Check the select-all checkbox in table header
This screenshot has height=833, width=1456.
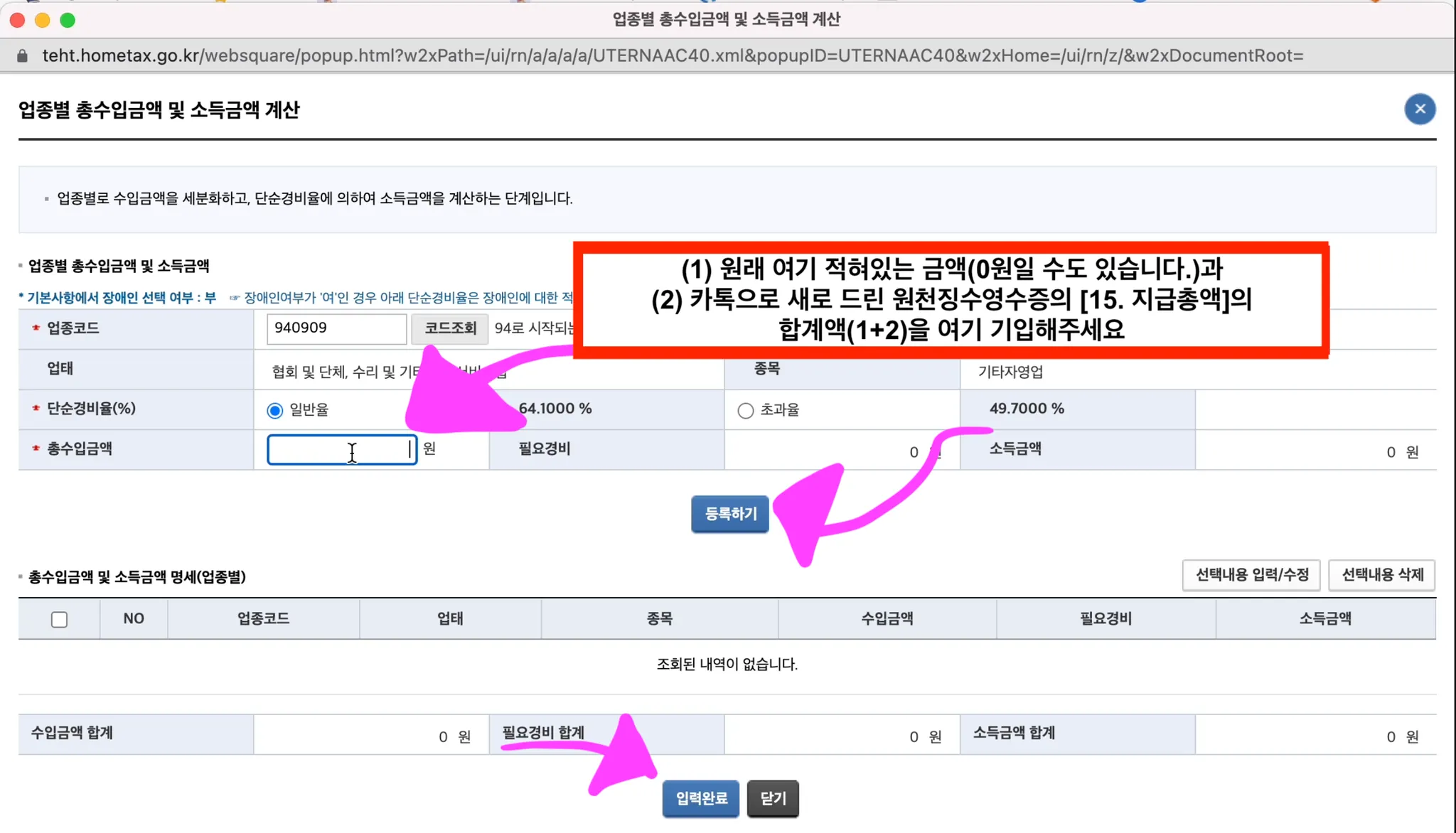coord(60,619)
